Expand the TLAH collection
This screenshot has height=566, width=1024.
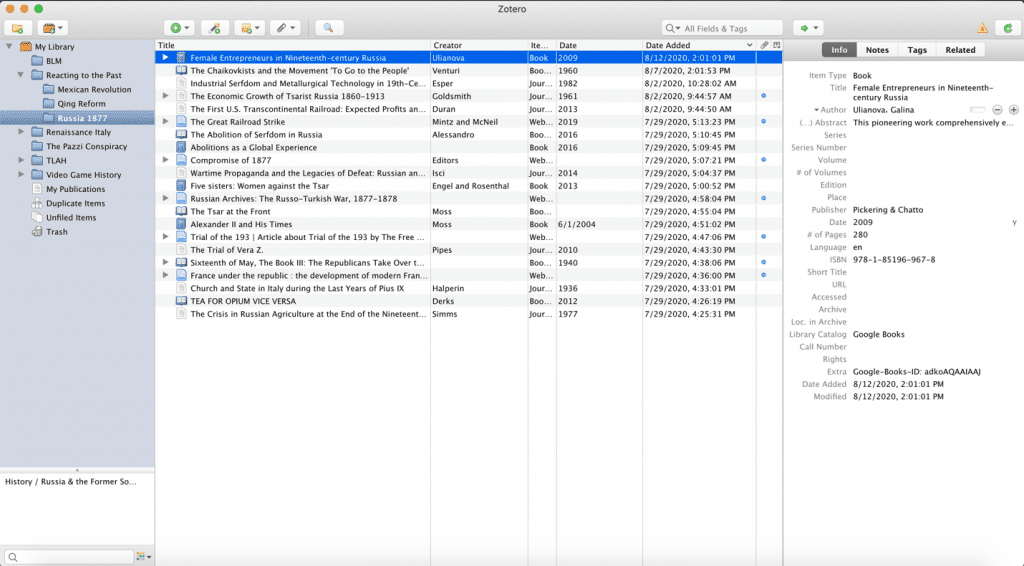[21, 161]
